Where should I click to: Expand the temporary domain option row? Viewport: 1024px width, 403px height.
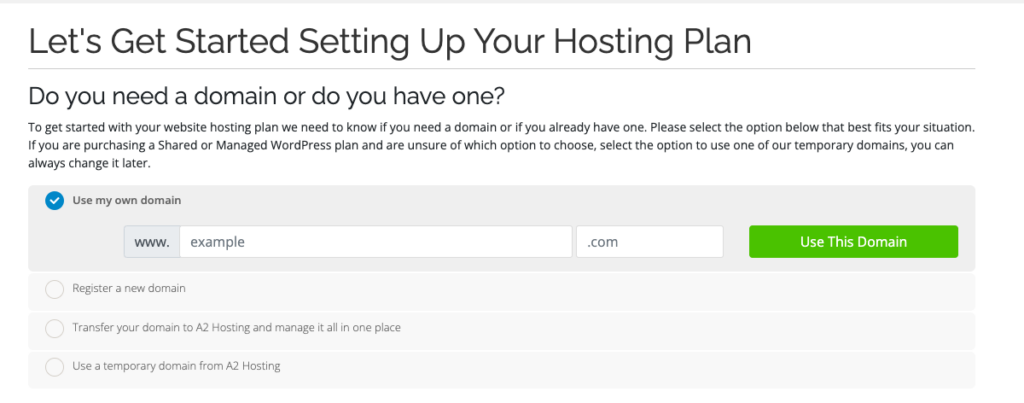(502, 370)
